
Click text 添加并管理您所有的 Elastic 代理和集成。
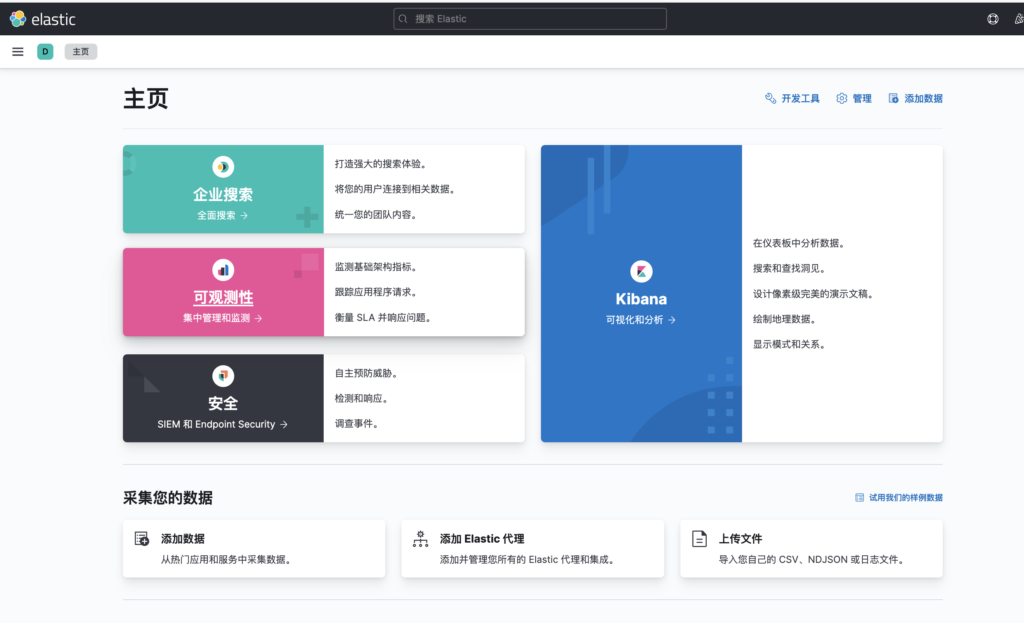[529, 560]
